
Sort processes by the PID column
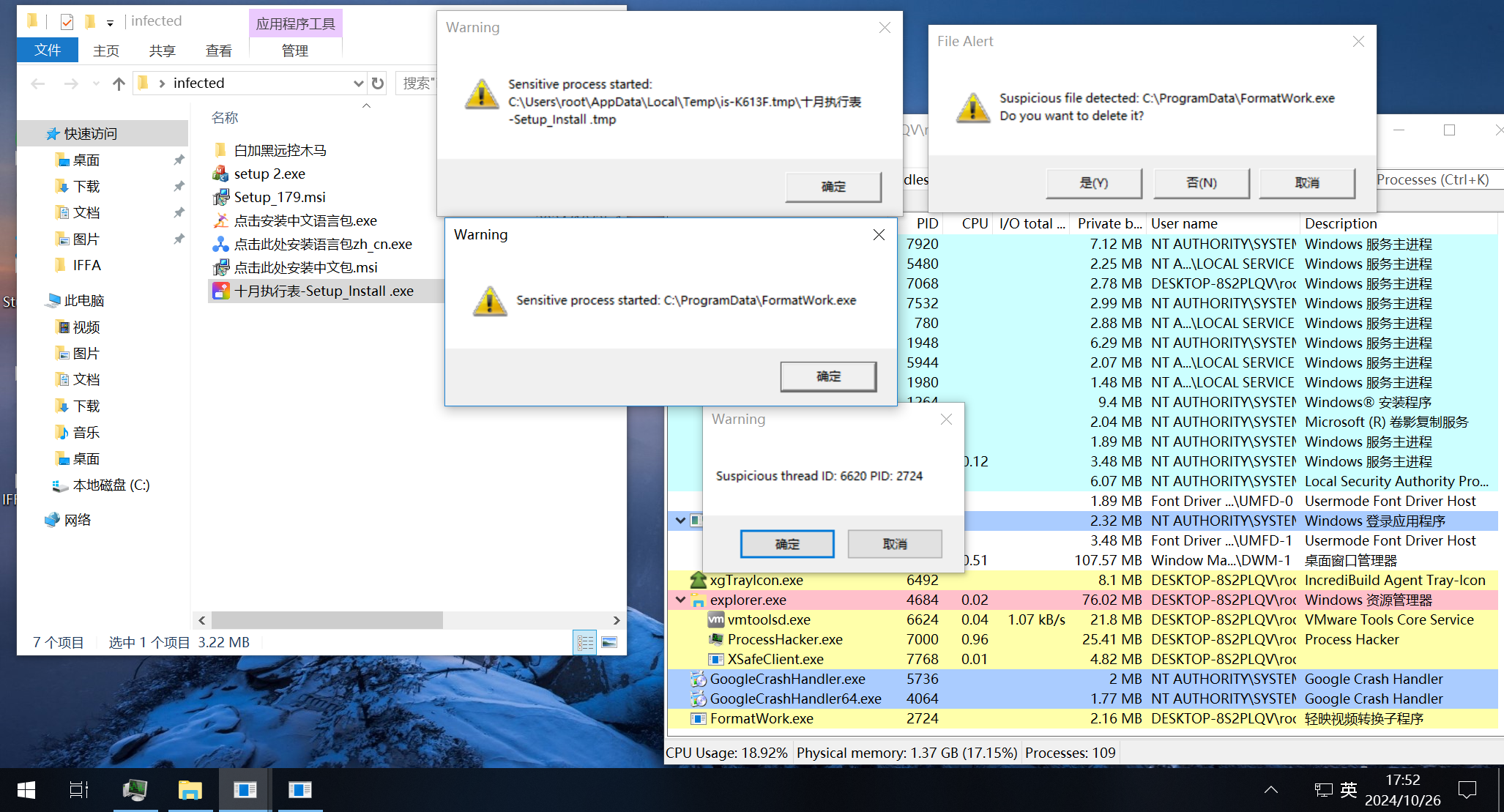(x=926, y=223)
